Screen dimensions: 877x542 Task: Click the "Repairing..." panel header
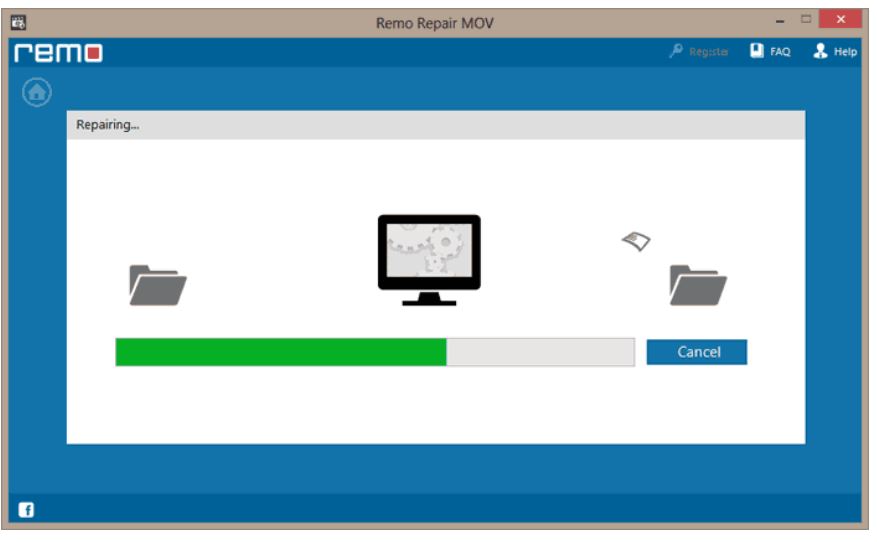tap(435, 125)
